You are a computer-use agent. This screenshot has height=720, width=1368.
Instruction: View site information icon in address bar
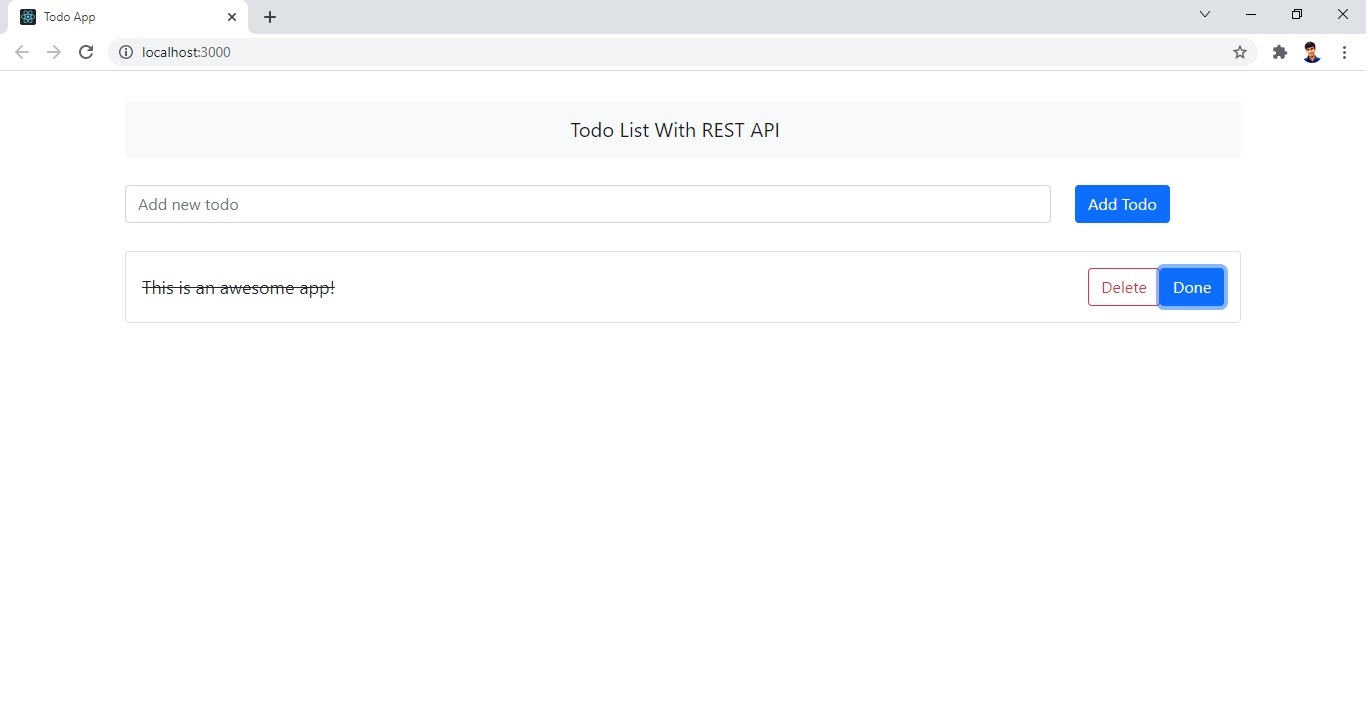[126, 52]
